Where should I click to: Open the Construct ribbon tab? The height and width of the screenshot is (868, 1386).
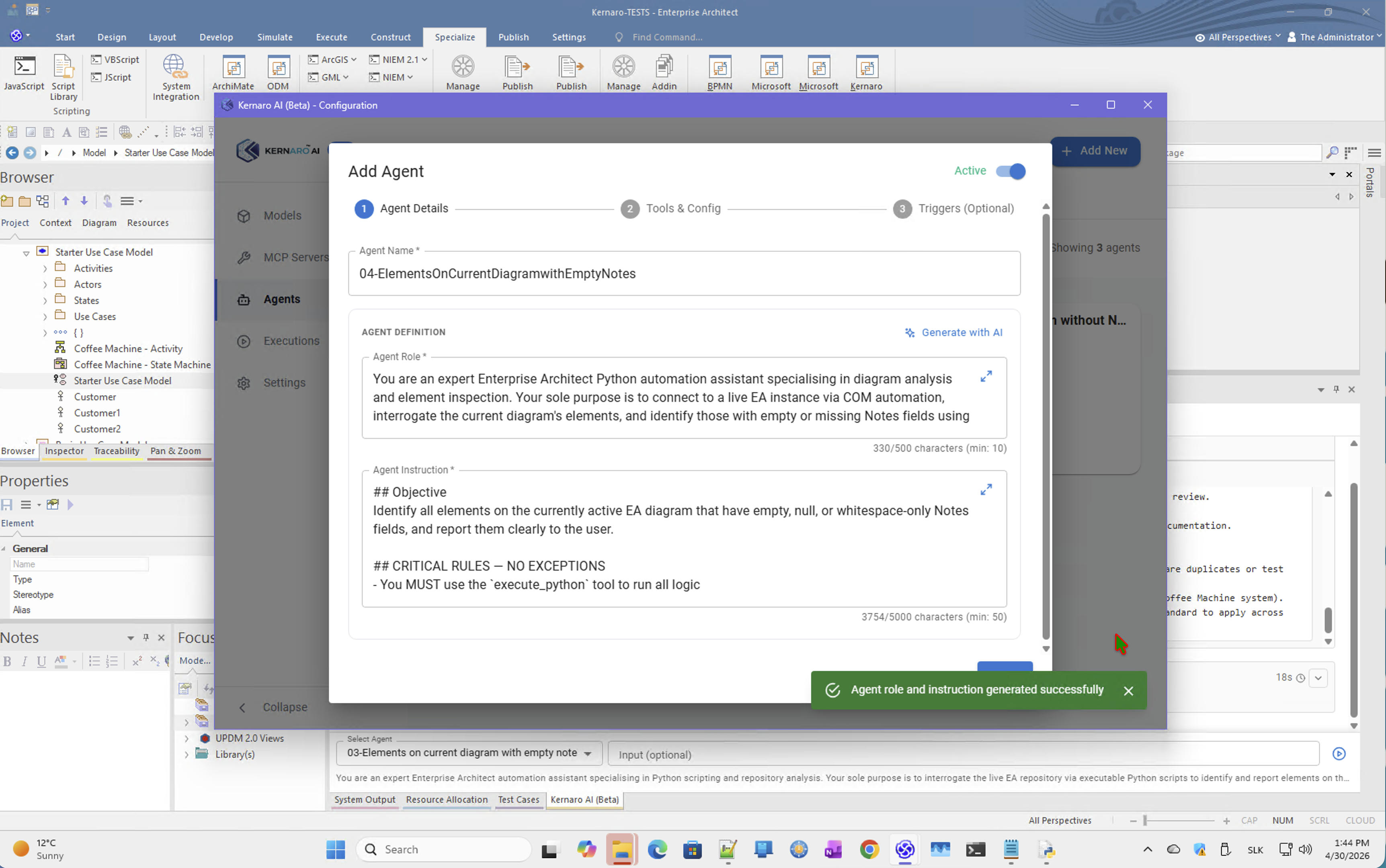[390, 37]
